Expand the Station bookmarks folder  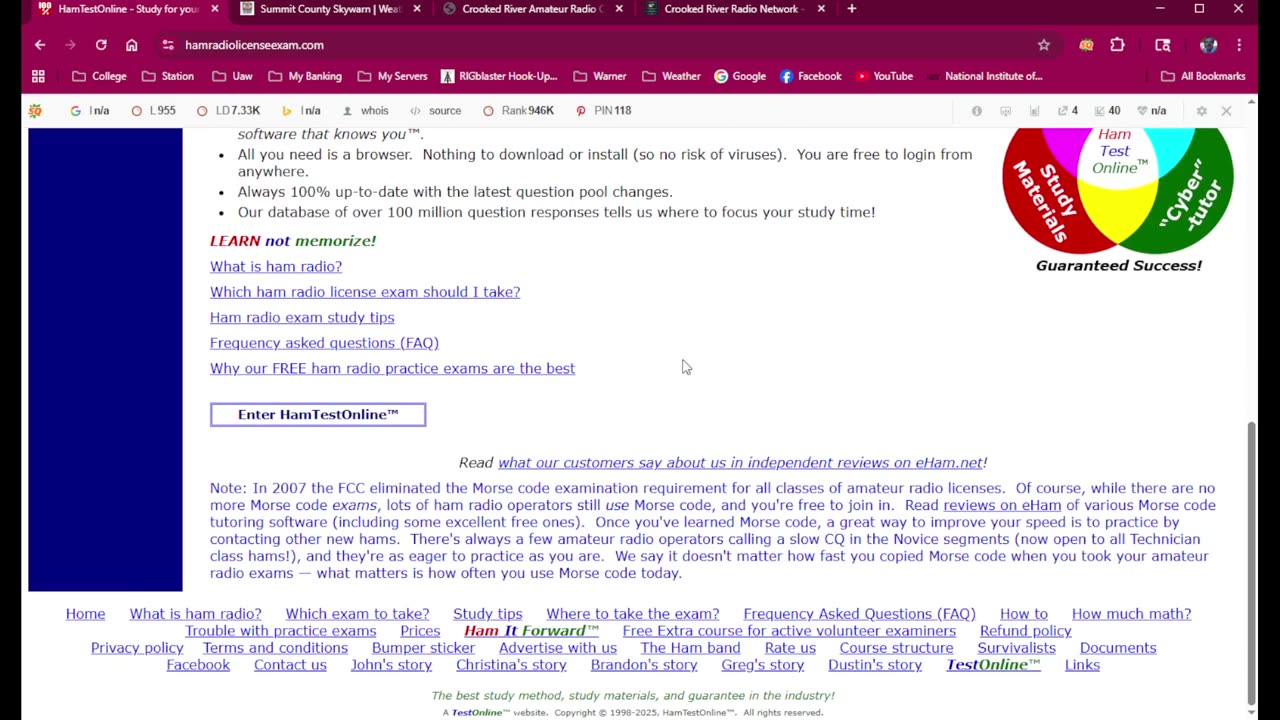[x=167, y=76]
